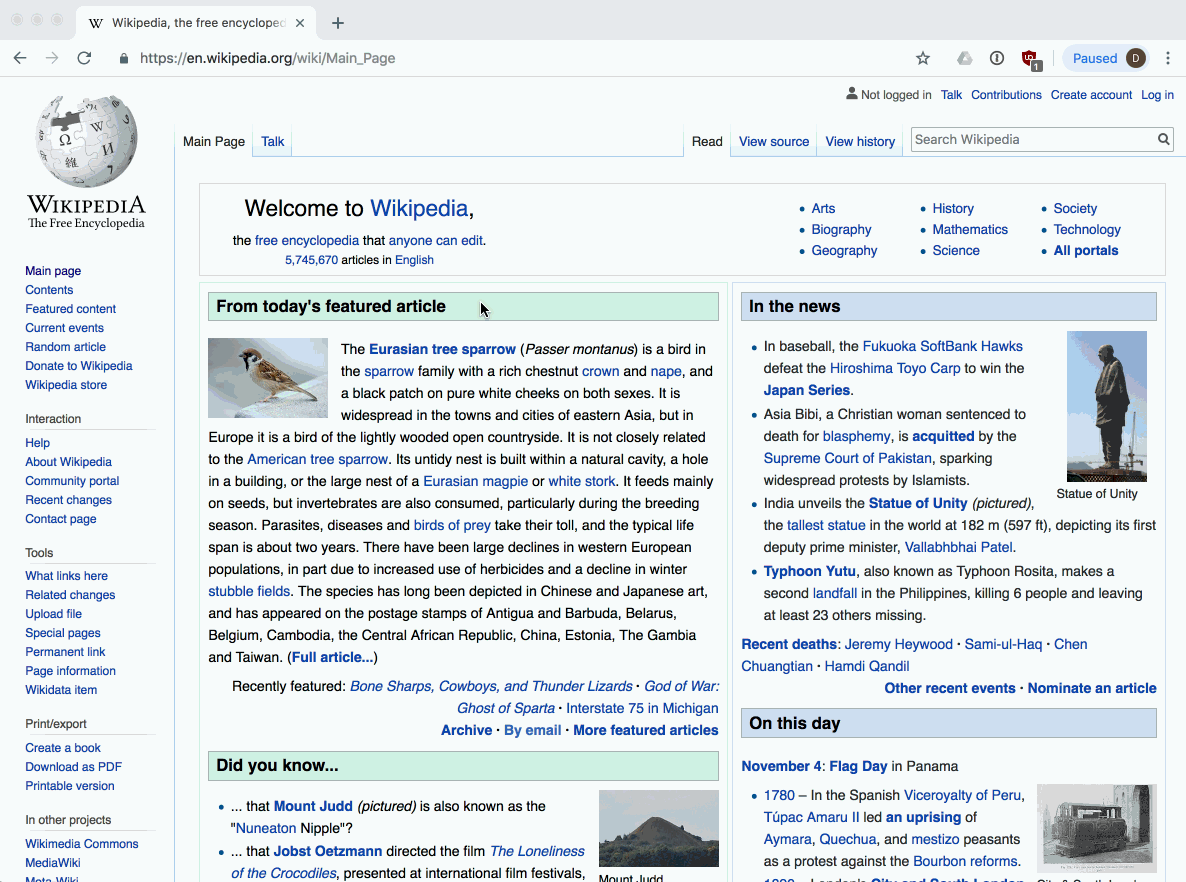Switch to the Talk page tab
This screenshot has height=882, width=1186.
pos(272,141)
